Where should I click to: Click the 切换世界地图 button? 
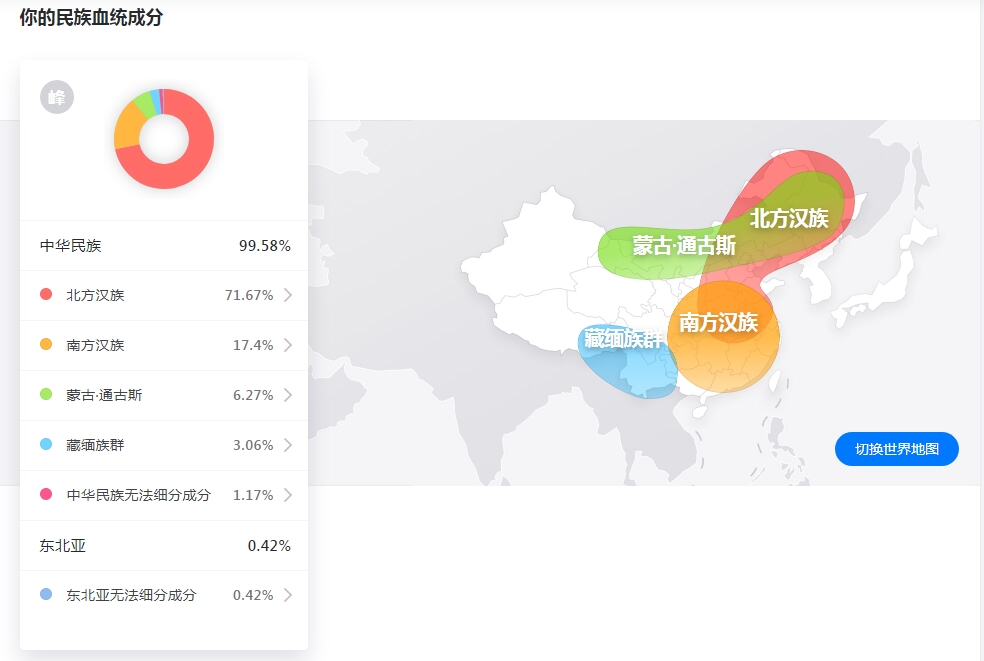[896, 449]
